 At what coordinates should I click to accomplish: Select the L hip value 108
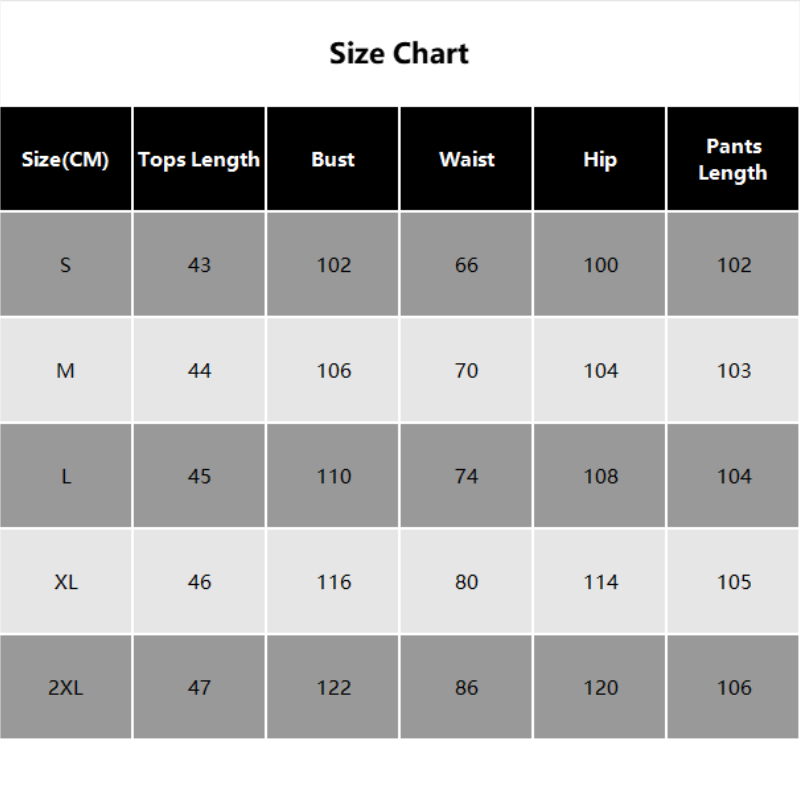[x=600, y=477]
